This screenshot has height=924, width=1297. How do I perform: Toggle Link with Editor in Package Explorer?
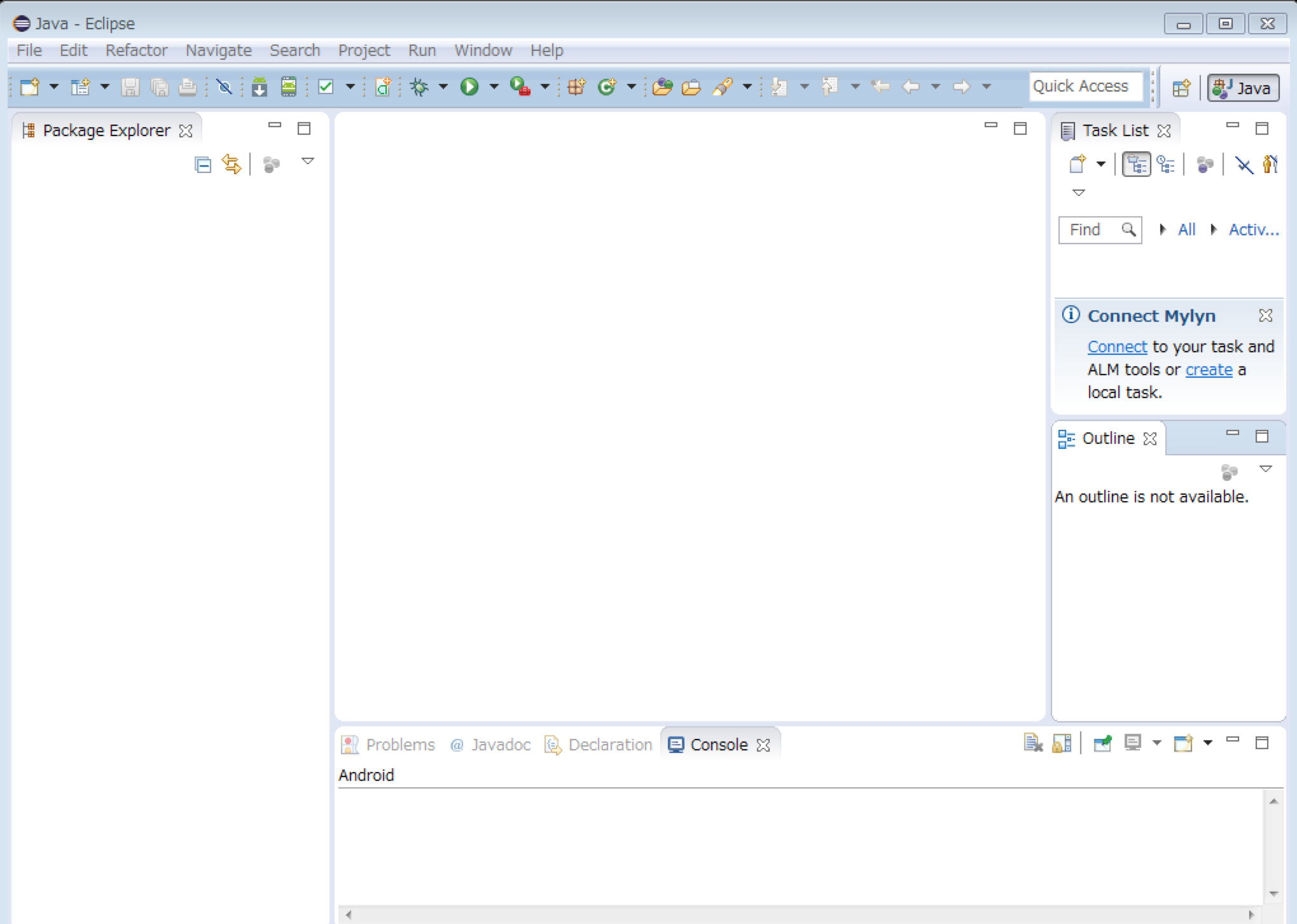[232, 164]
